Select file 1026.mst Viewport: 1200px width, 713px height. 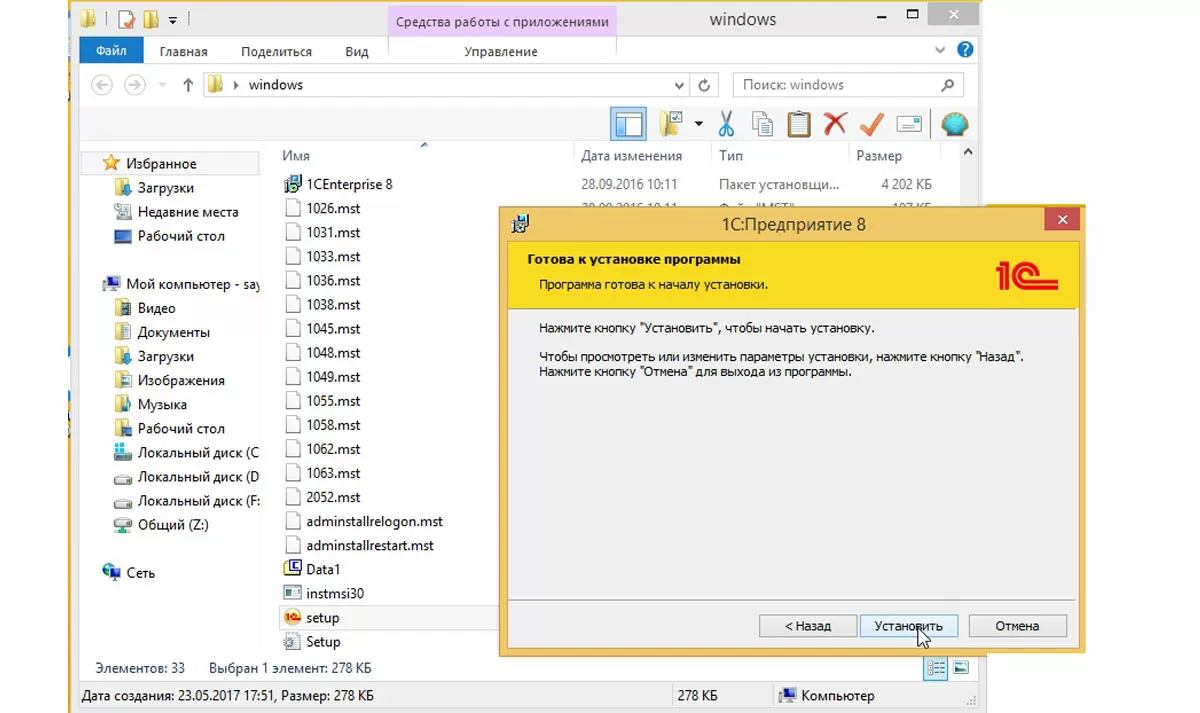334,208
